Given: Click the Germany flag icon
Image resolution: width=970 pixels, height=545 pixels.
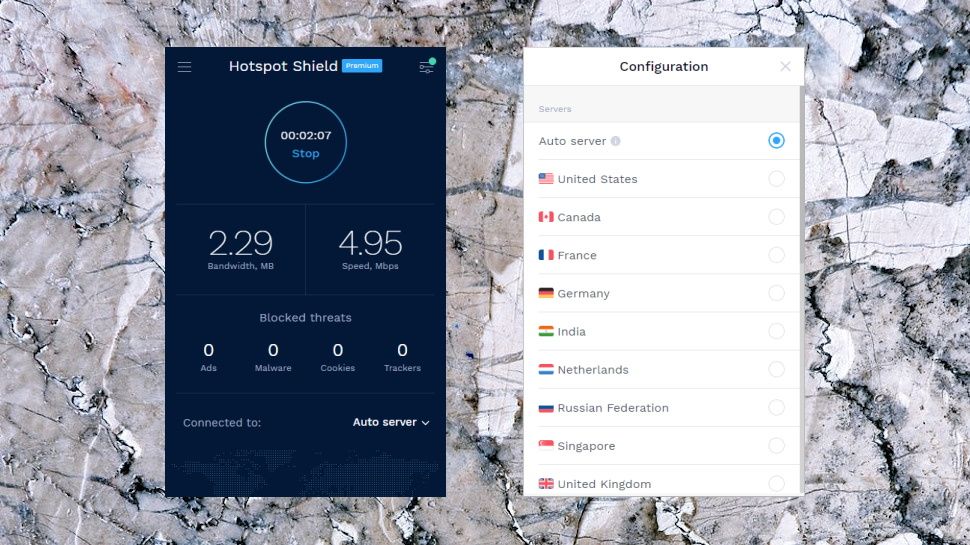Looking at the screenshot, I should click(x=546, y=293).
